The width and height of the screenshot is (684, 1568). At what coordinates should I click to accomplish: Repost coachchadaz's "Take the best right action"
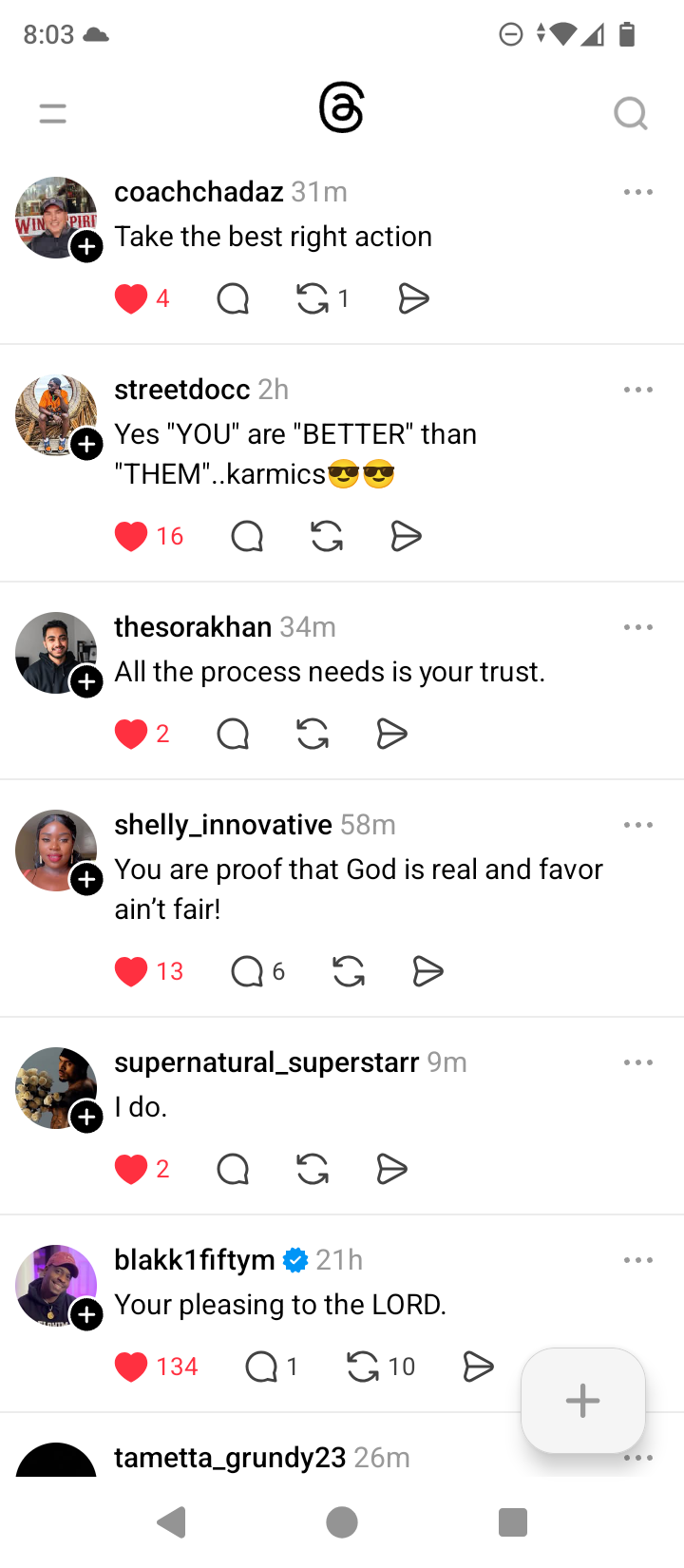click(313, 299)
